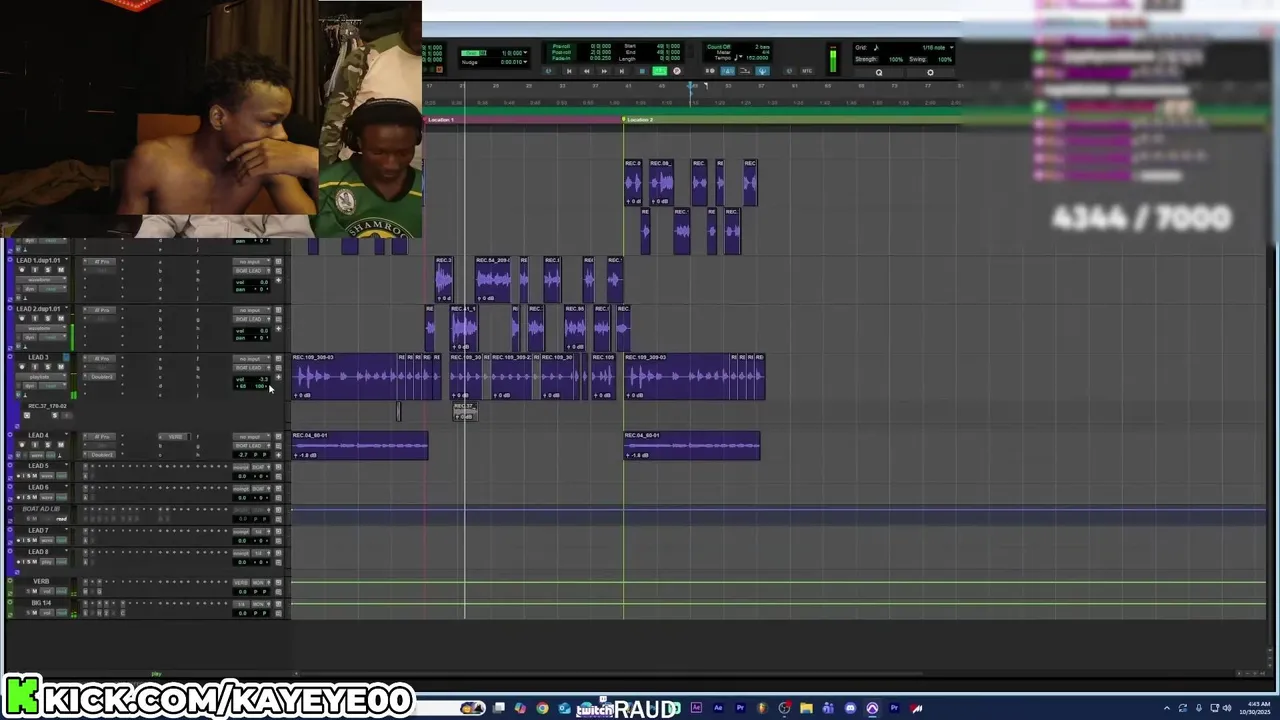The height and width of the screenshot is (720, 1280).
Task: Open the gear settings icon under Grid
Action: (930, 73)
